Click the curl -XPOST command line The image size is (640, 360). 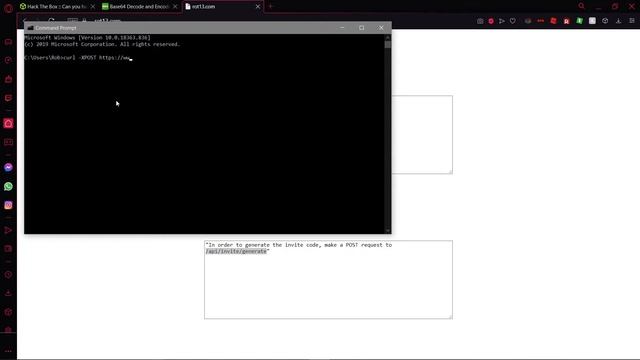(x=77, y=58)
